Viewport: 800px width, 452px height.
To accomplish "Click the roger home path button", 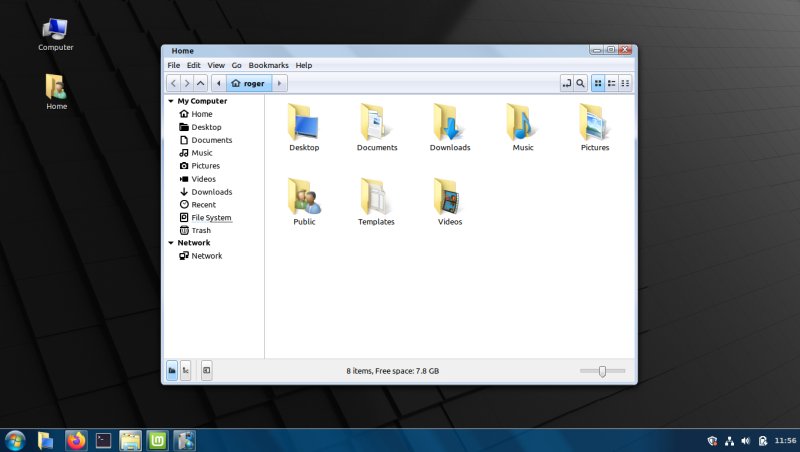I will [x=249, y=84].
